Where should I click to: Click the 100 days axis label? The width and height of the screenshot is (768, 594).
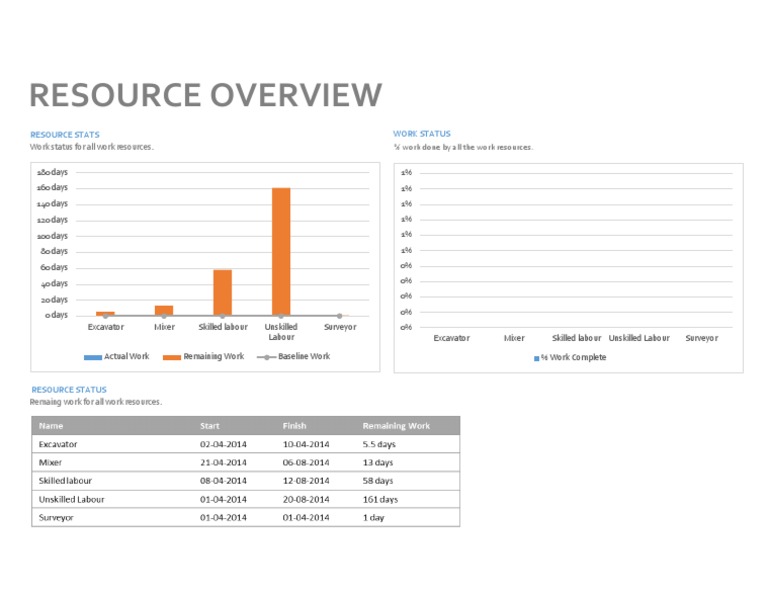[x=52, y=236]
